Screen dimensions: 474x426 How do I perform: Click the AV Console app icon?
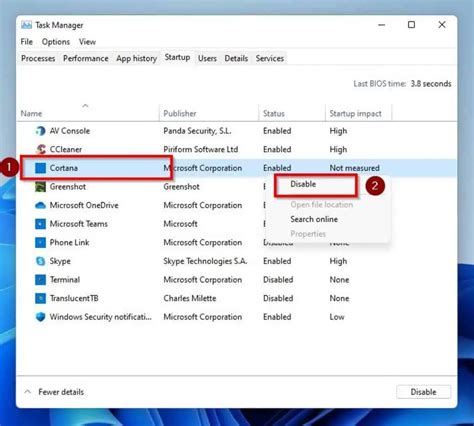pyautogui.click(x=40, y=131)
